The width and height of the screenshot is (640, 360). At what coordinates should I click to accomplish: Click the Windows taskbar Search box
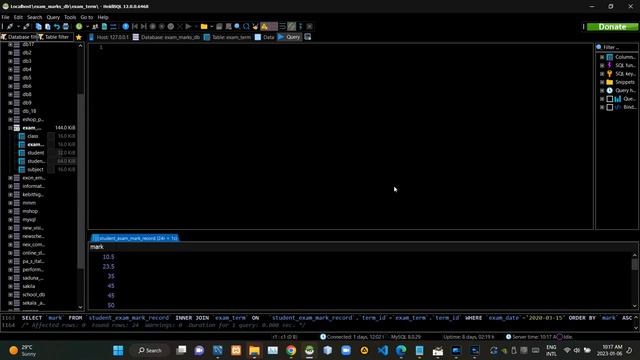point(150,350)
